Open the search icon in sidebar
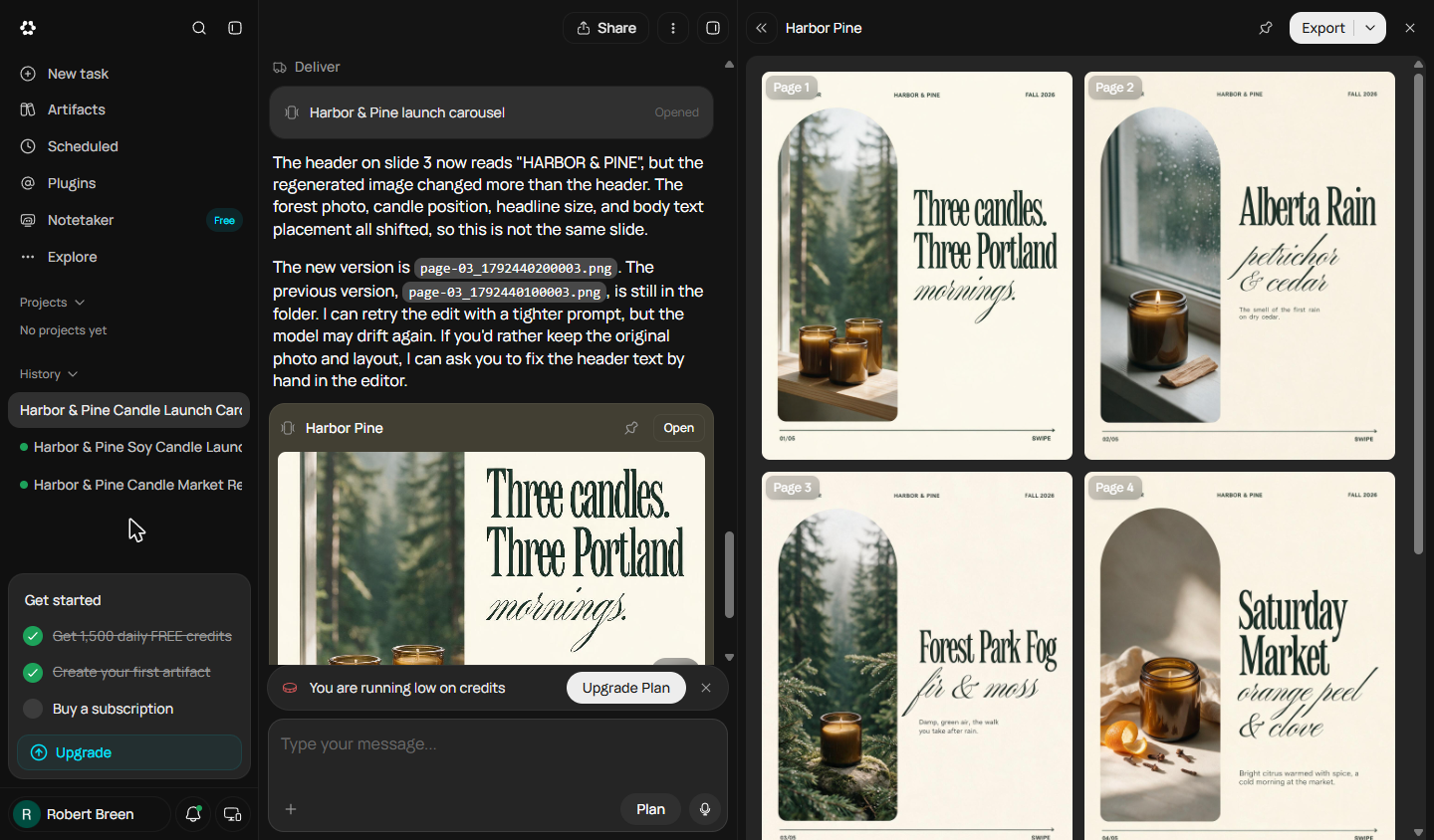 coord(199,28)
